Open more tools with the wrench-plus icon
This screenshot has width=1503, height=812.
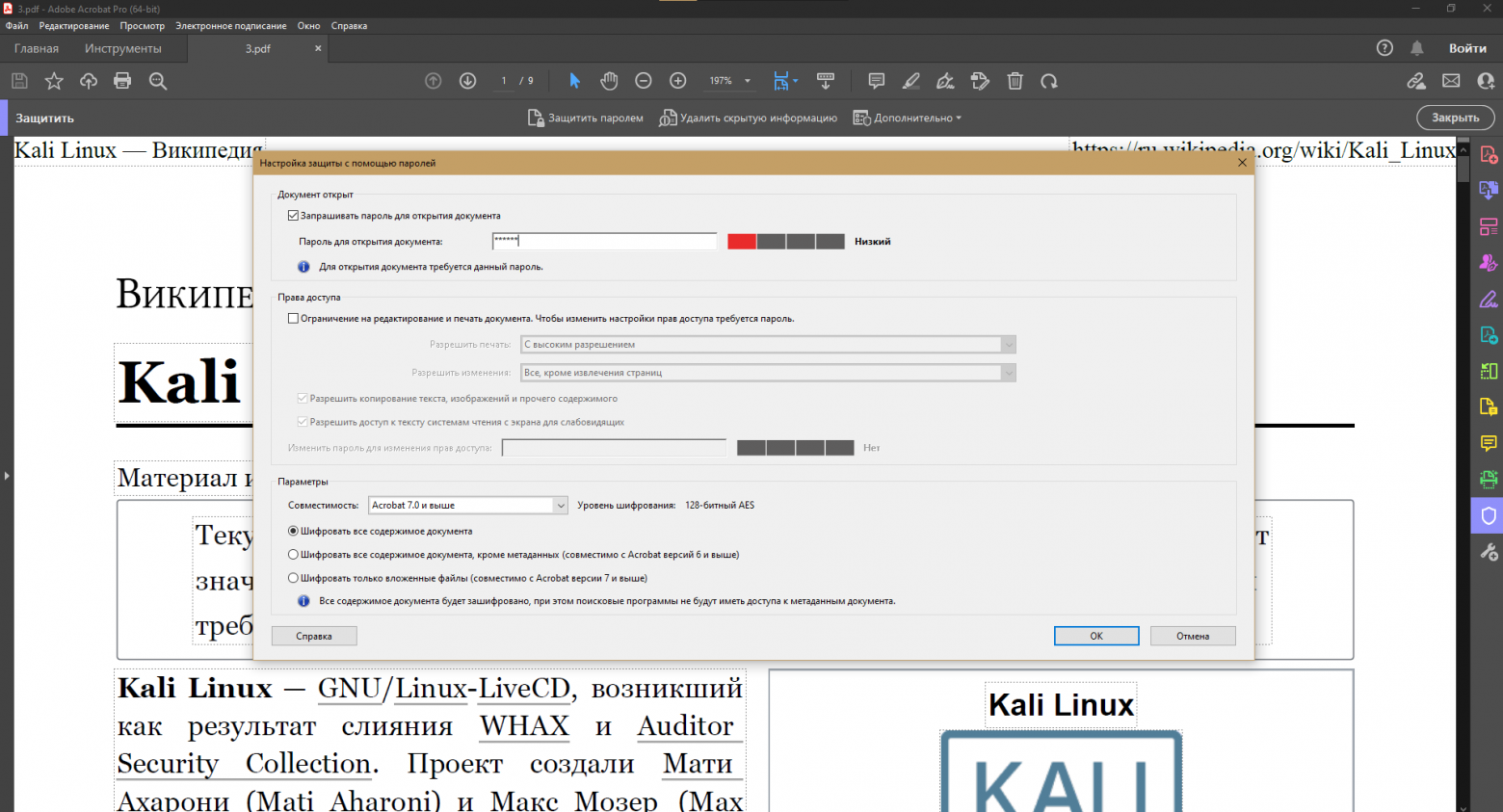pos(1489,551)
